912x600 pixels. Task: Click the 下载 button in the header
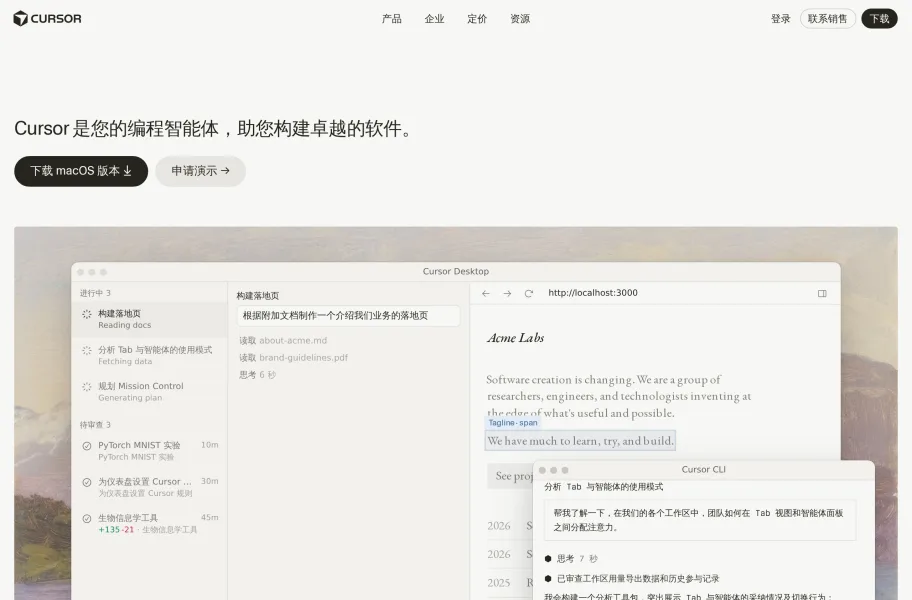pos(879,19)
